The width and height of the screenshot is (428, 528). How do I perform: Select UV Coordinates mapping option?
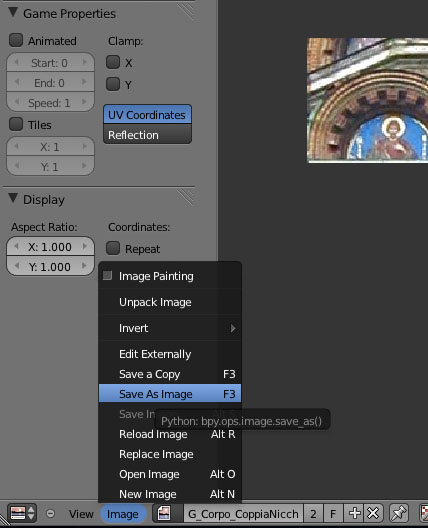coord(147,114)
